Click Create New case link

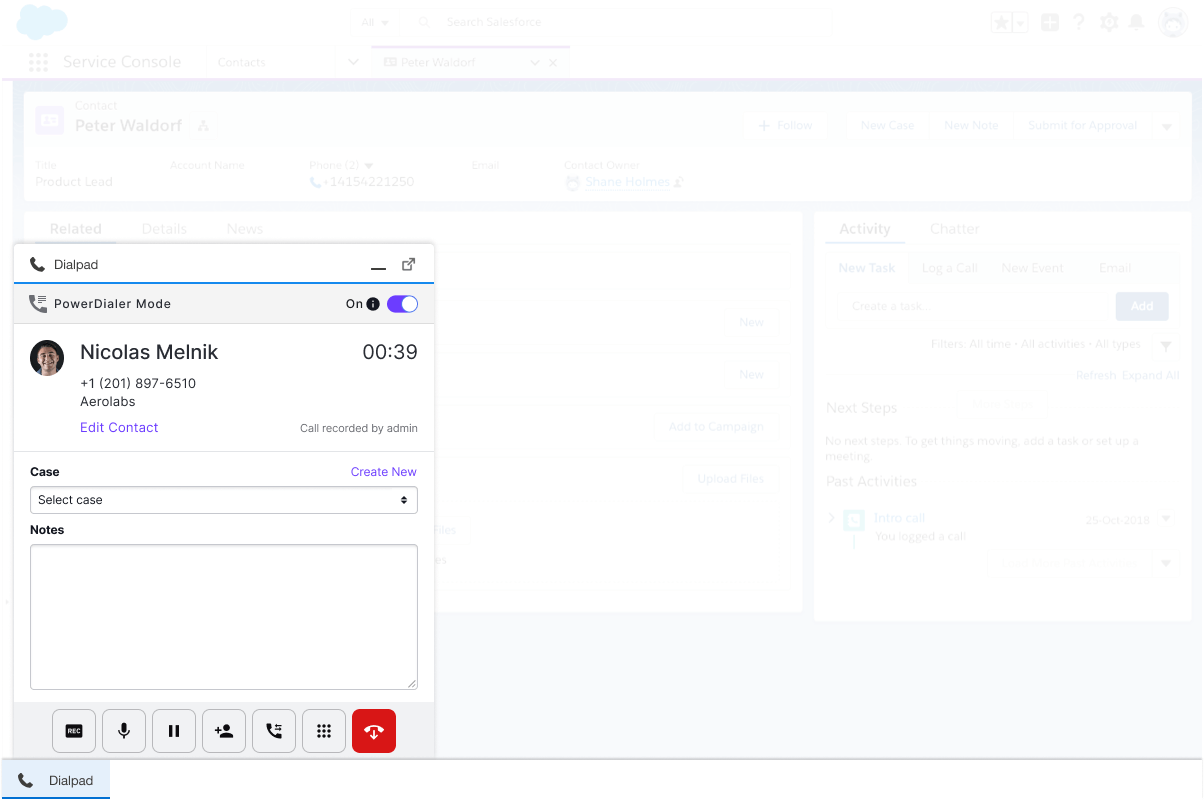tap(384, 472)
